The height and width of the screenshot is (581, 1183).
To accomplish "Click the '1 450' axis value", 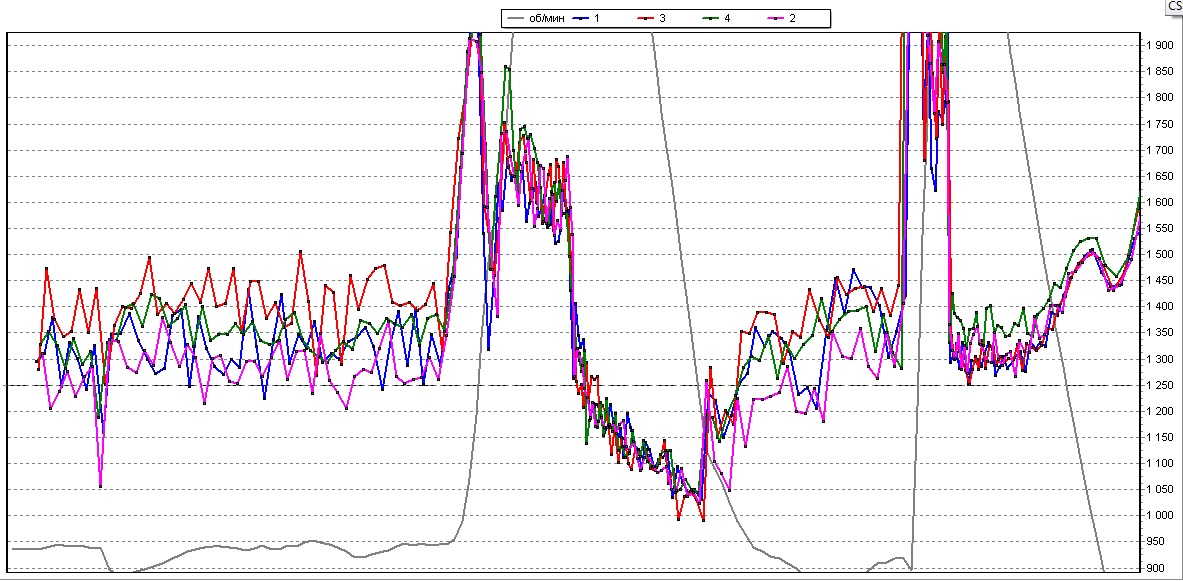I will click(x=1159, y=281).
